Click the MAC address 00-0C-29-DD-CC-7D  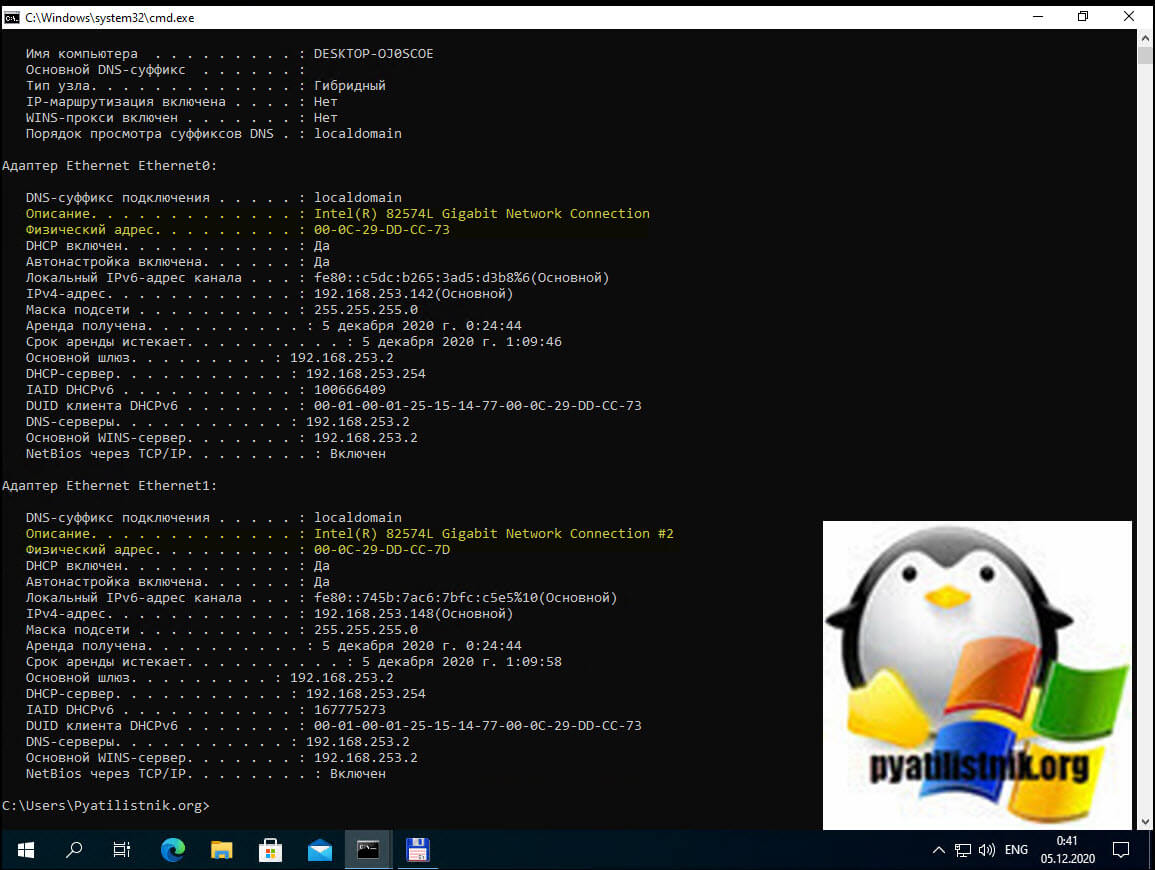coord(382,550)
